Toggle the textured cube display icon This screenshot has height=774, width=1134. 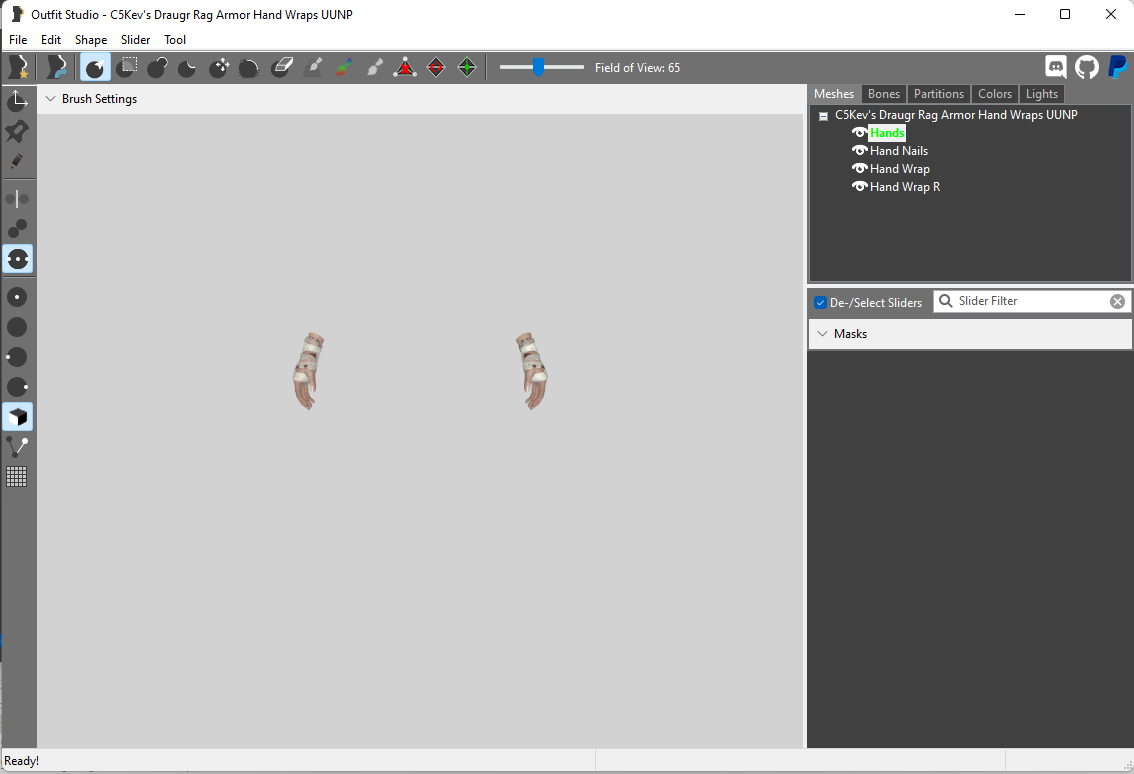[x=17, y=417]
